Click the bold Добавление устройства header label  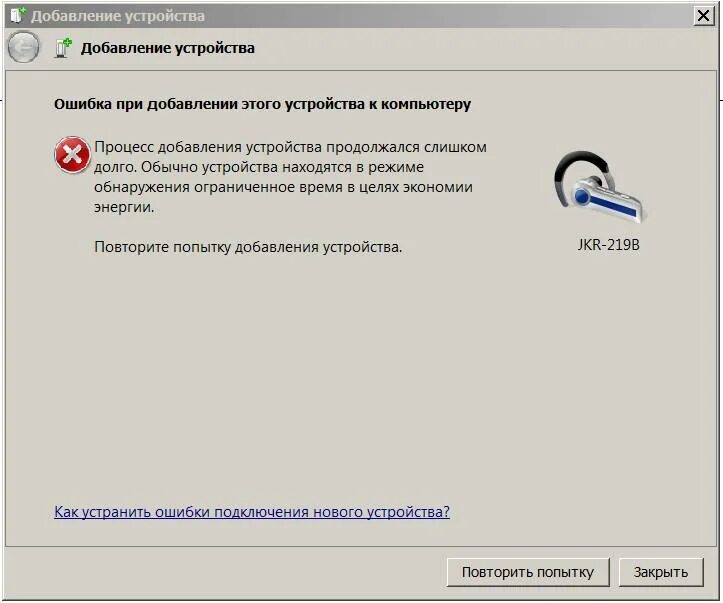pyautogui.click(x=168, y=48)
